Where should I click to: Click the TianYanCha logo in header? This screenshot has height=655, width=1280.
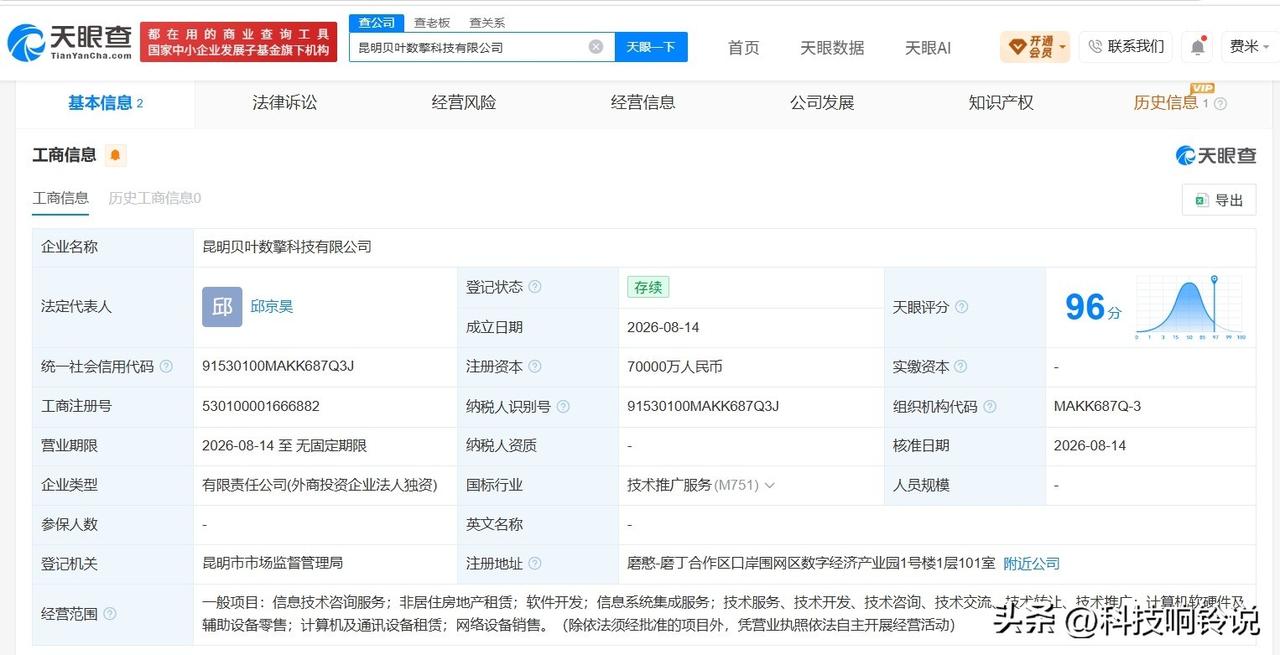pyautogui.click(x=69, y=42)
